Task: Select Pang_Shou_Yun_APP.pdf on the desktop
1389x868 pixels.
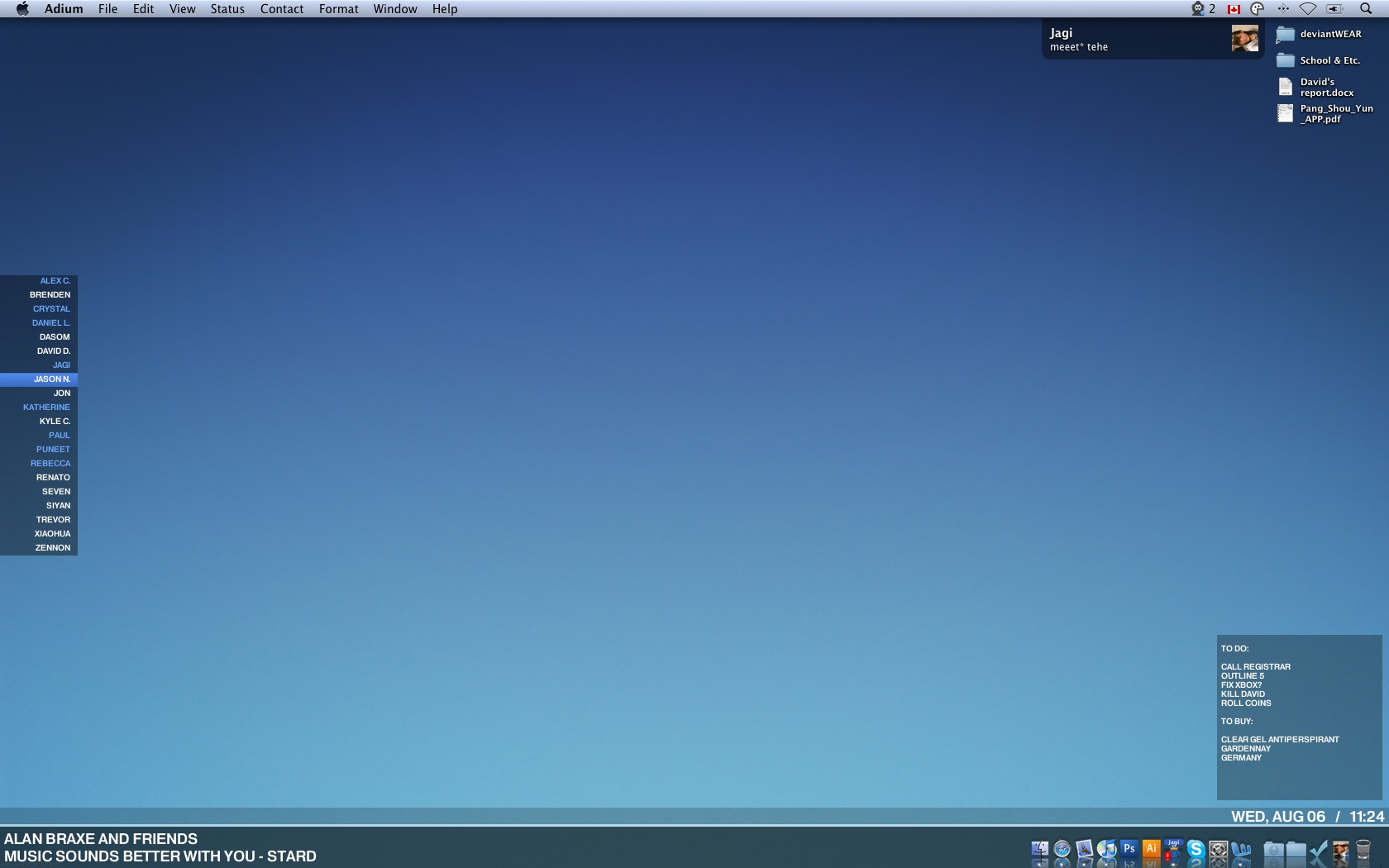Action: pyautogui.click(x=1326, y=113)
